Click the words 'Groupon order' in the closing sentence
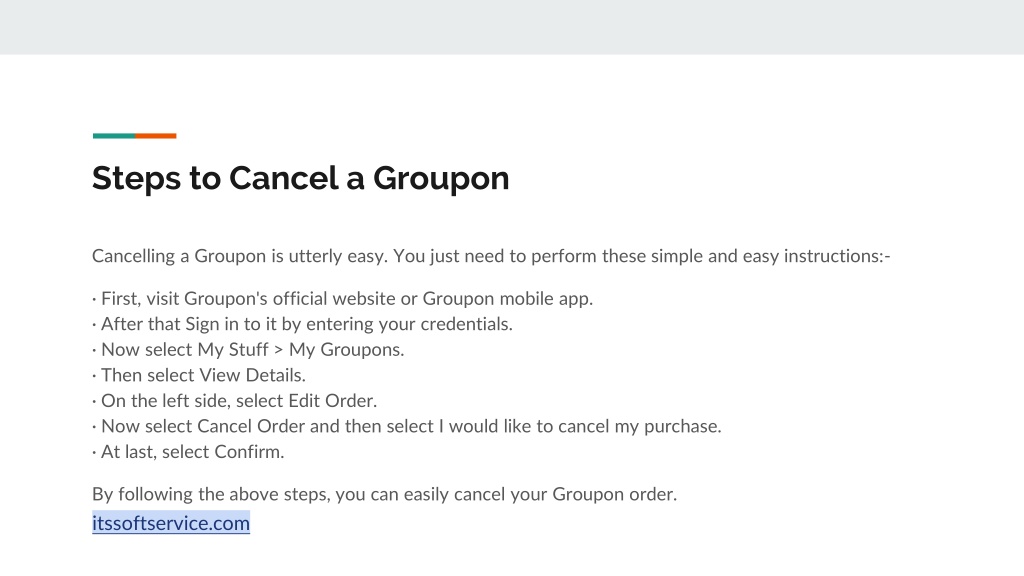Viewport: 1024px width, 576px height. click(613, 494)
